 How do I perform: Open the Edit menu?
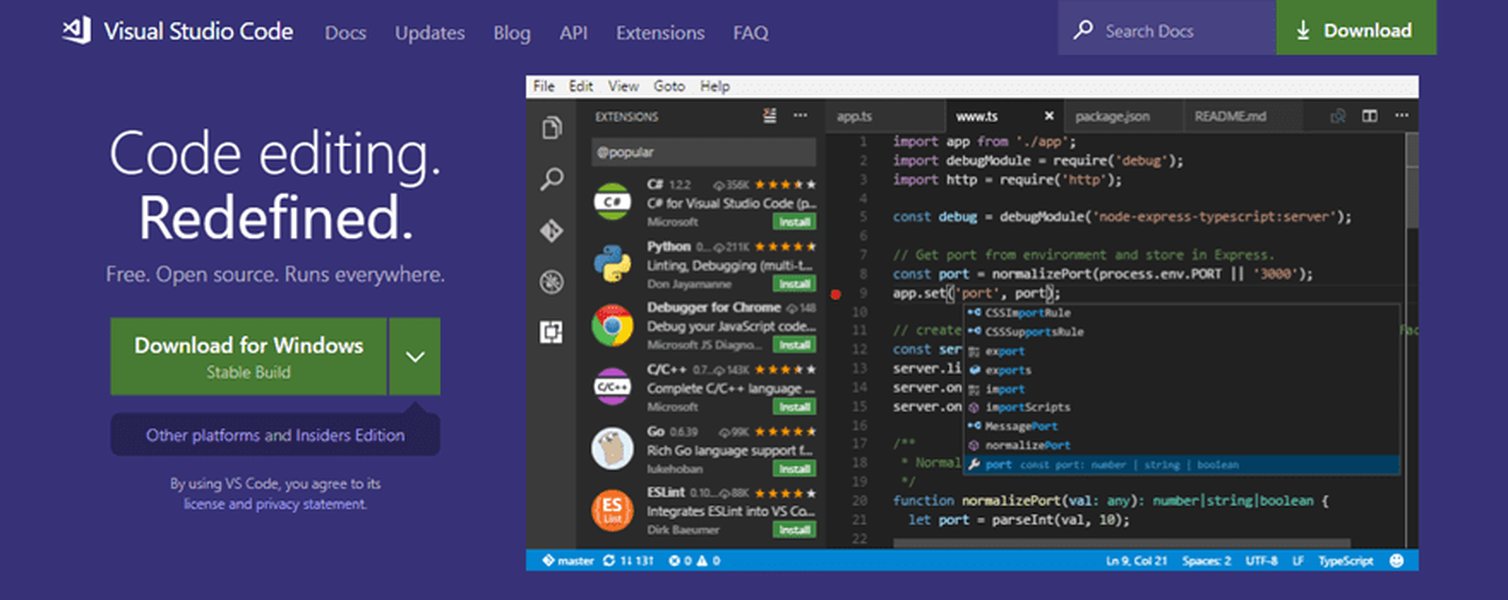581,86
